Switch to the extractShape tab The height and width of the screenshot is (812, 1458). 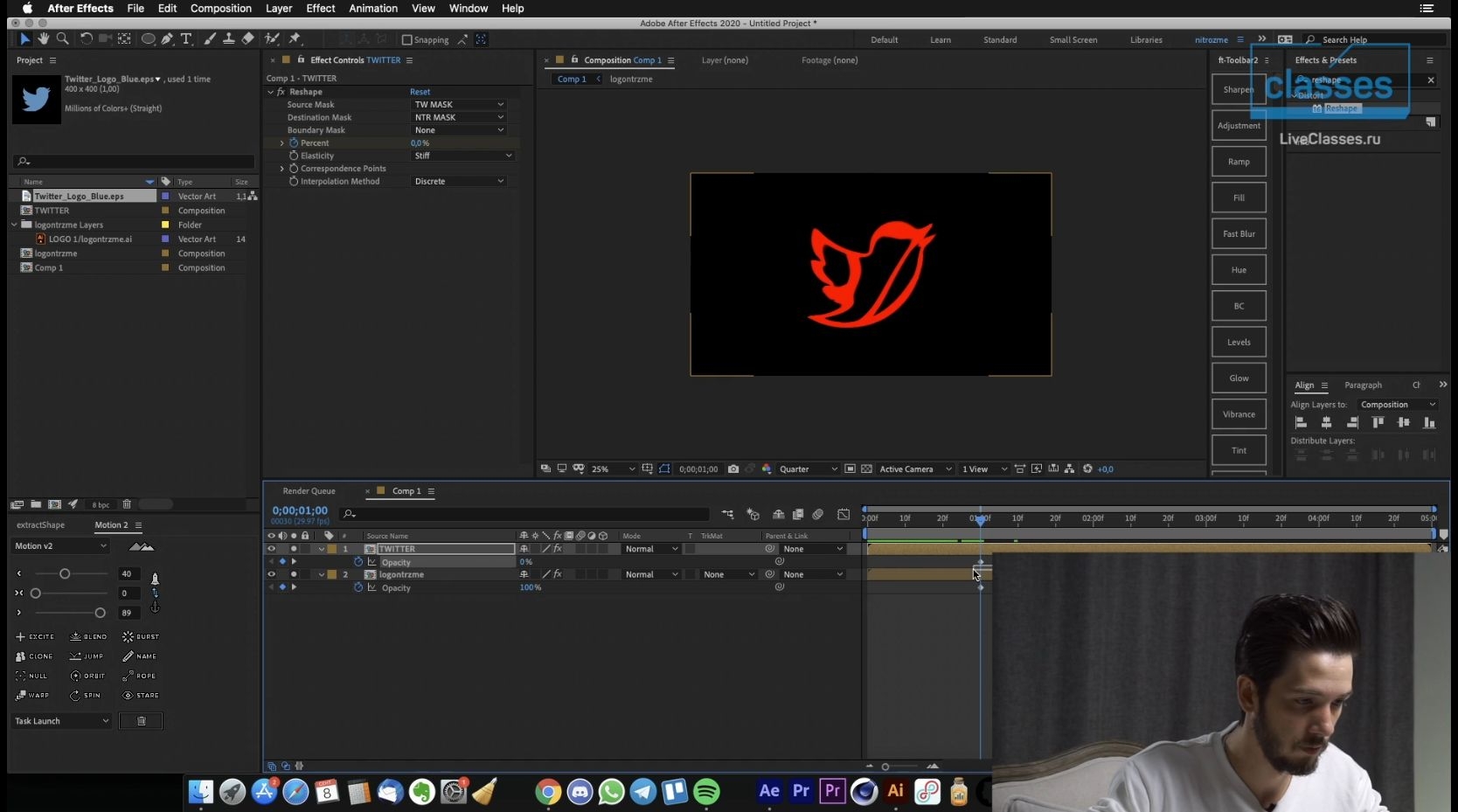pyautogui.click(x=40, y=525)
